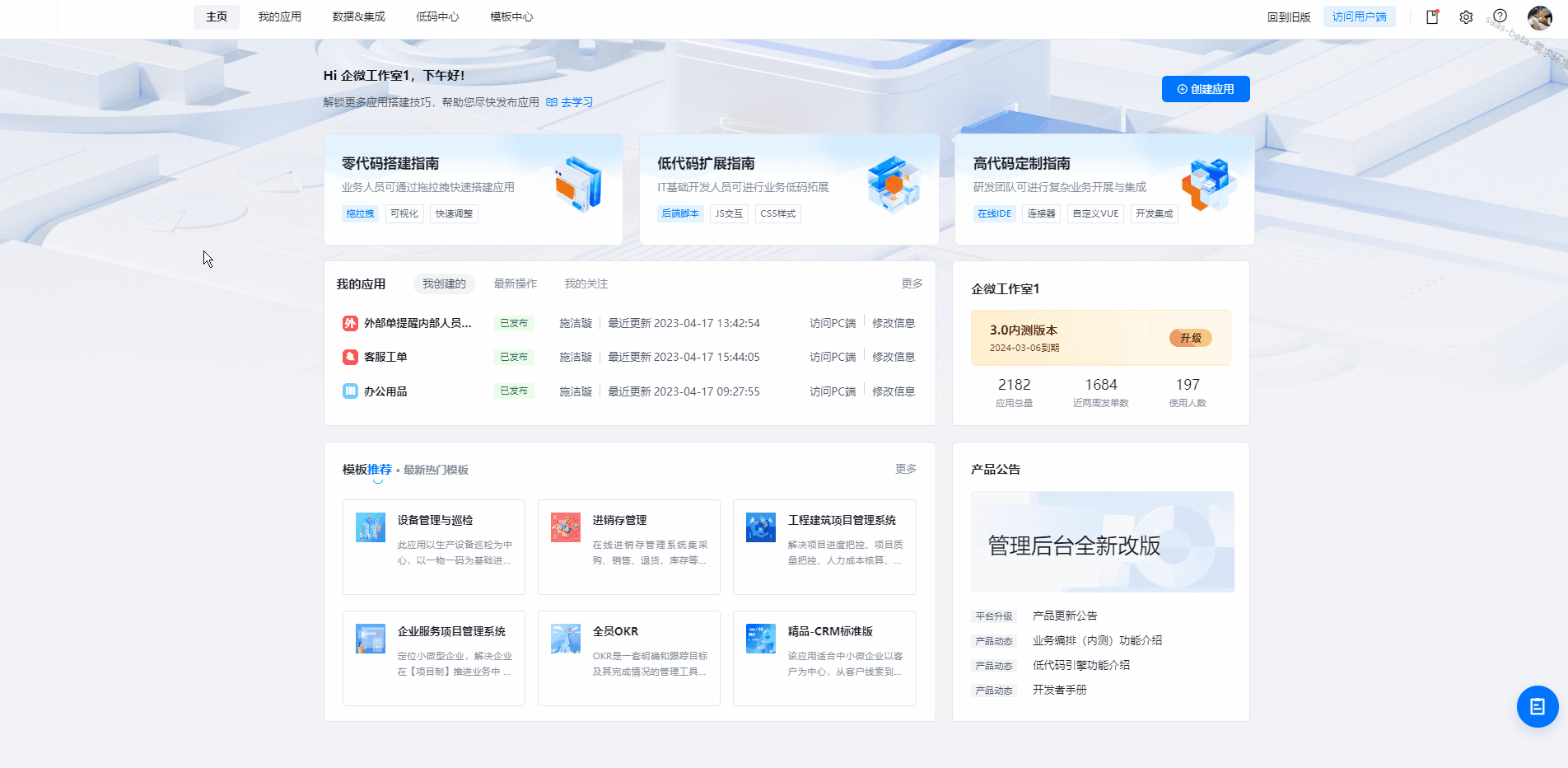The image size is (1568, 768).
Task: Click 访问PC端 for 客服工单
Action: (x=833, y=357)
